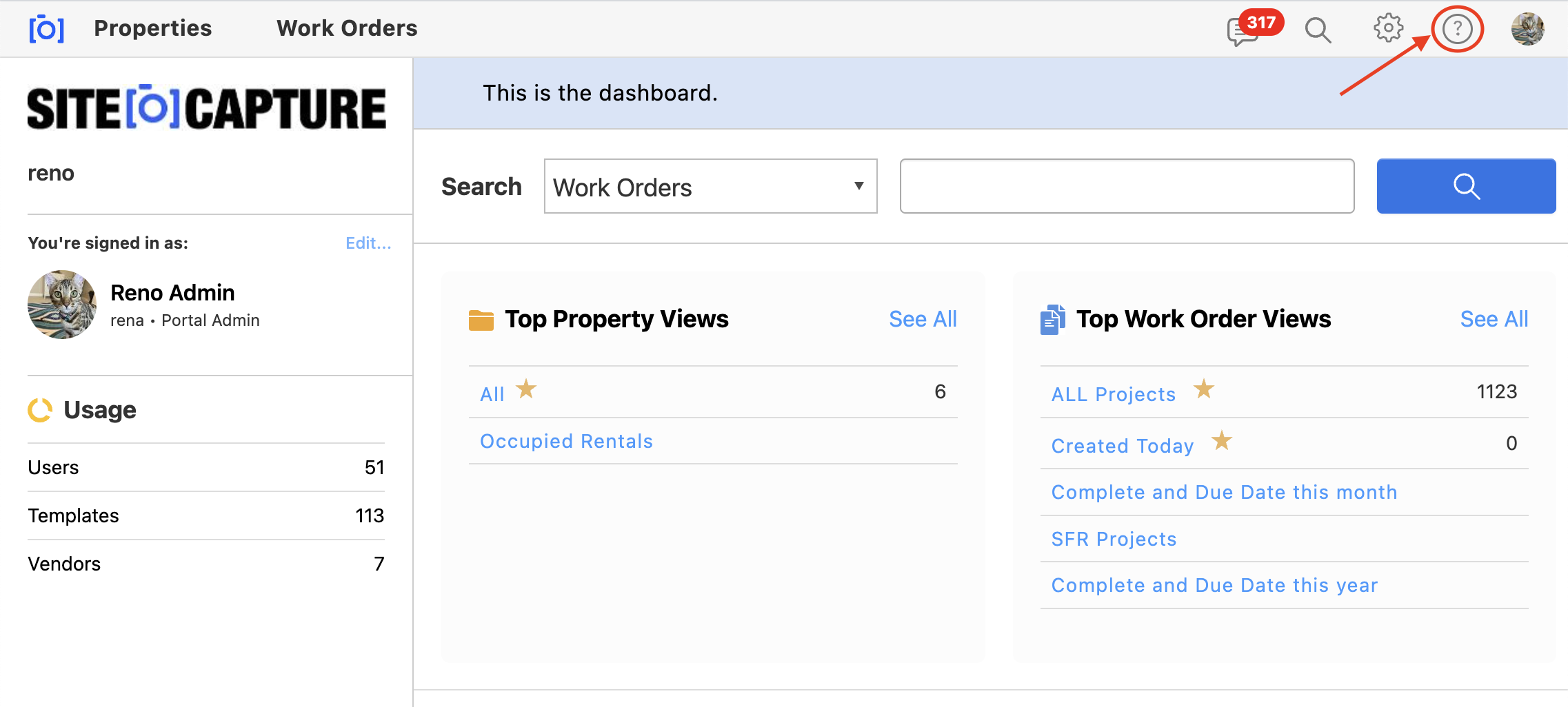The height and width of the screenshot is (707, 1568).
Task: Click the user avatar in the top right
Action: pyautogui.click(x=1527, y=29)
